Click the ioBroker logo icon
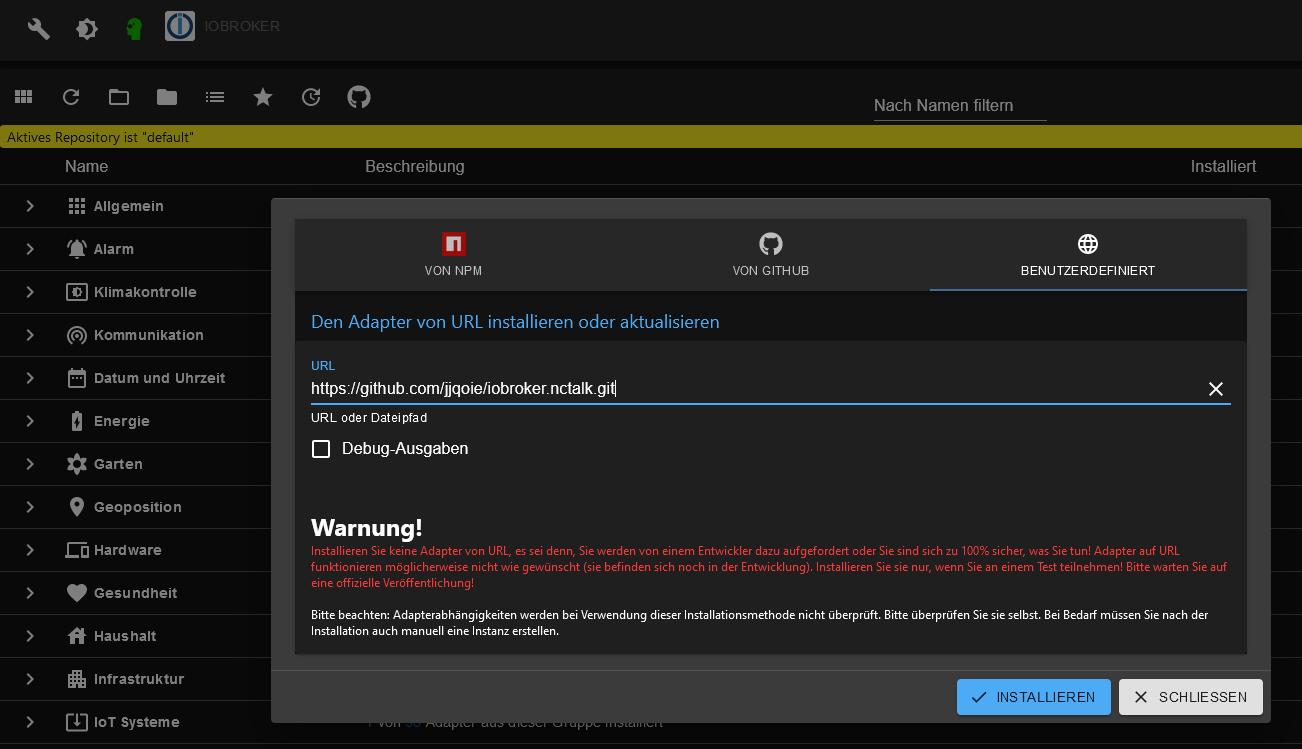This screenshot has width=1302, height=749. click(x=180, y=26)
